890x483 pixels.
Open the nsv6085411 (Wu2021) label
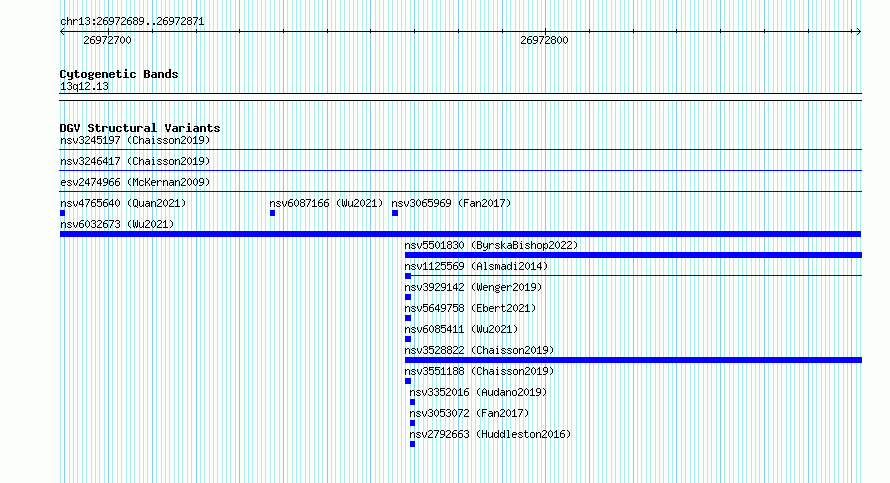pos(461,329)
